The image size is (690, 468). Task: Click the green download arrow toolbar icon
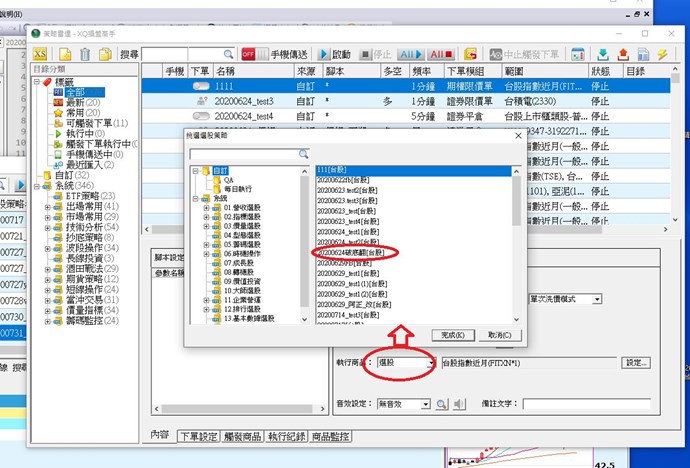603,54
